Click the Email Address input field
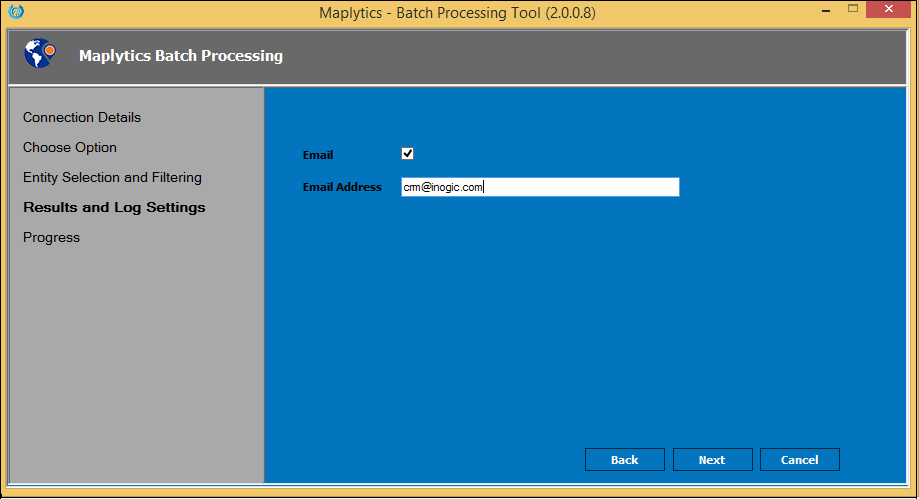 (540, 187)
